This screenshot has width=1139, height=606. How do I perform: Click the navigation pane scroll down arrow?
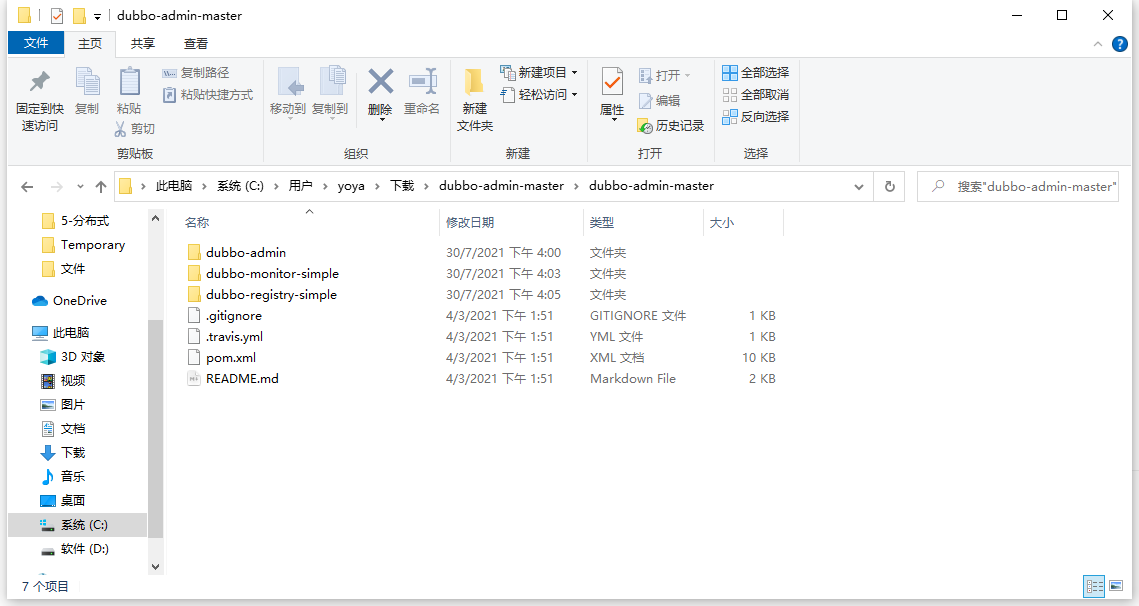click(155, 567)
